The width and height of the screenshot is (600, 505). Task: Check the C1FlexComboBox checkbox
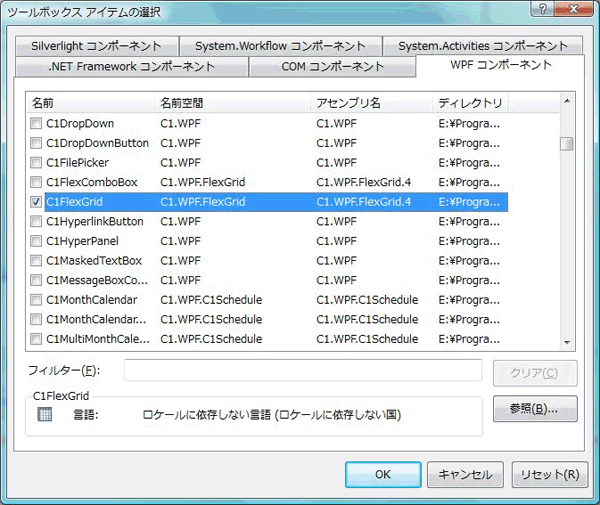click(x=36, y=182)
